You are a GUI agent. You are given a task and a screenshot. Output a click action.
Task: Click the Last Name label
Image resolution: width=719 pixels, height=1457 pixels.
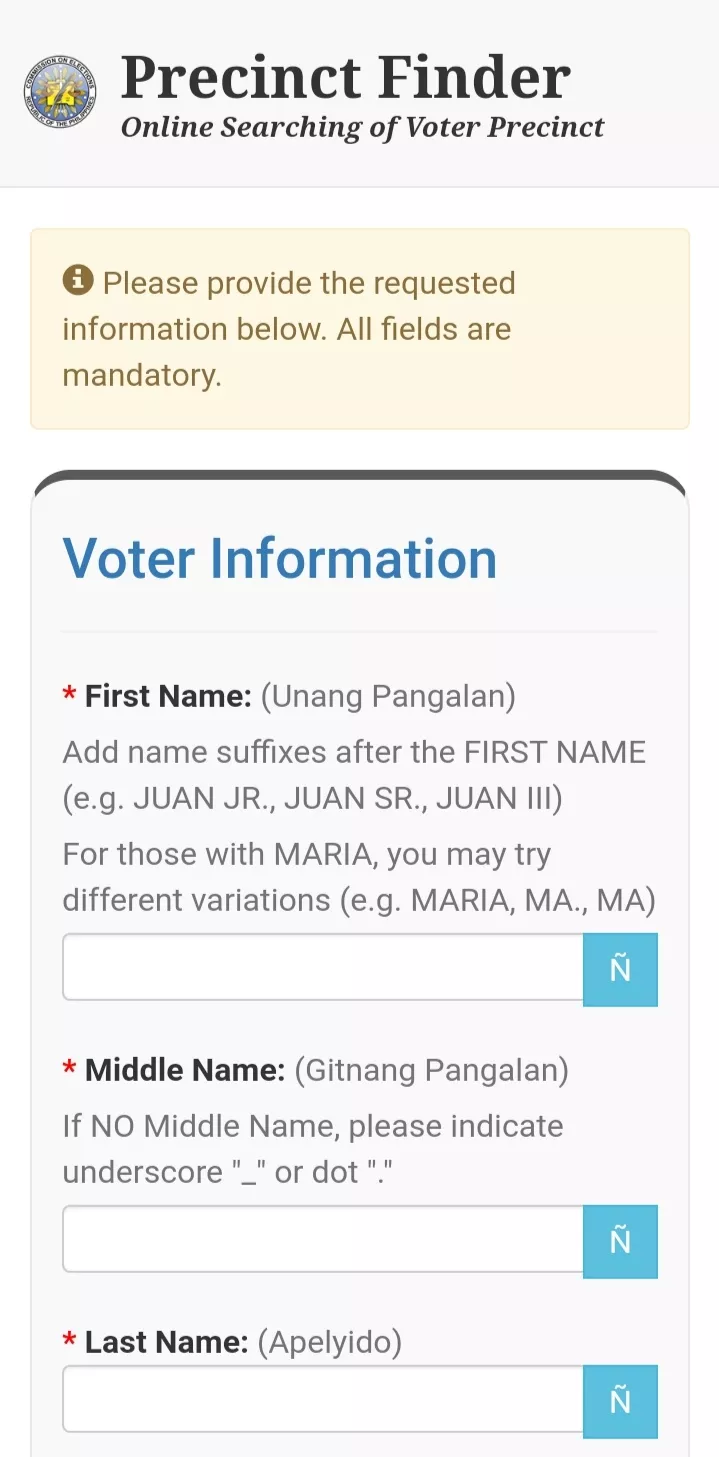pyautogui.click(x=166, y=1342)
